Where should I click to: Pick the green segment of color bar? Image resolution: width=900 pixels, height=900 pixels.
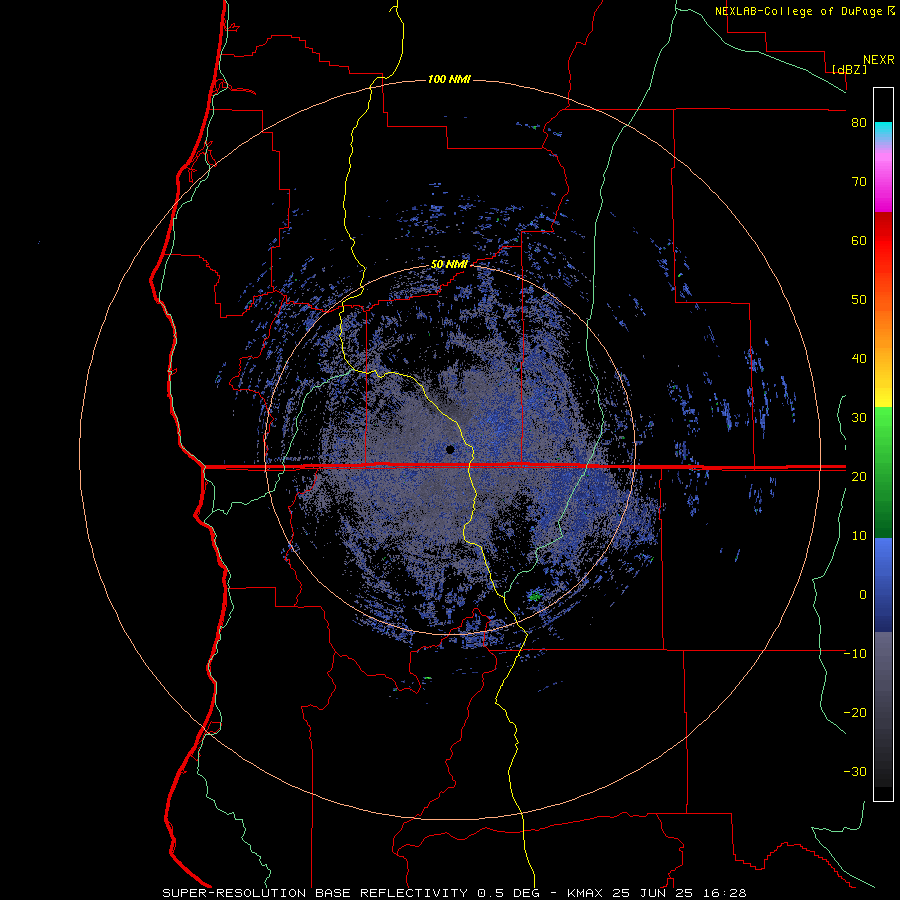883,472
